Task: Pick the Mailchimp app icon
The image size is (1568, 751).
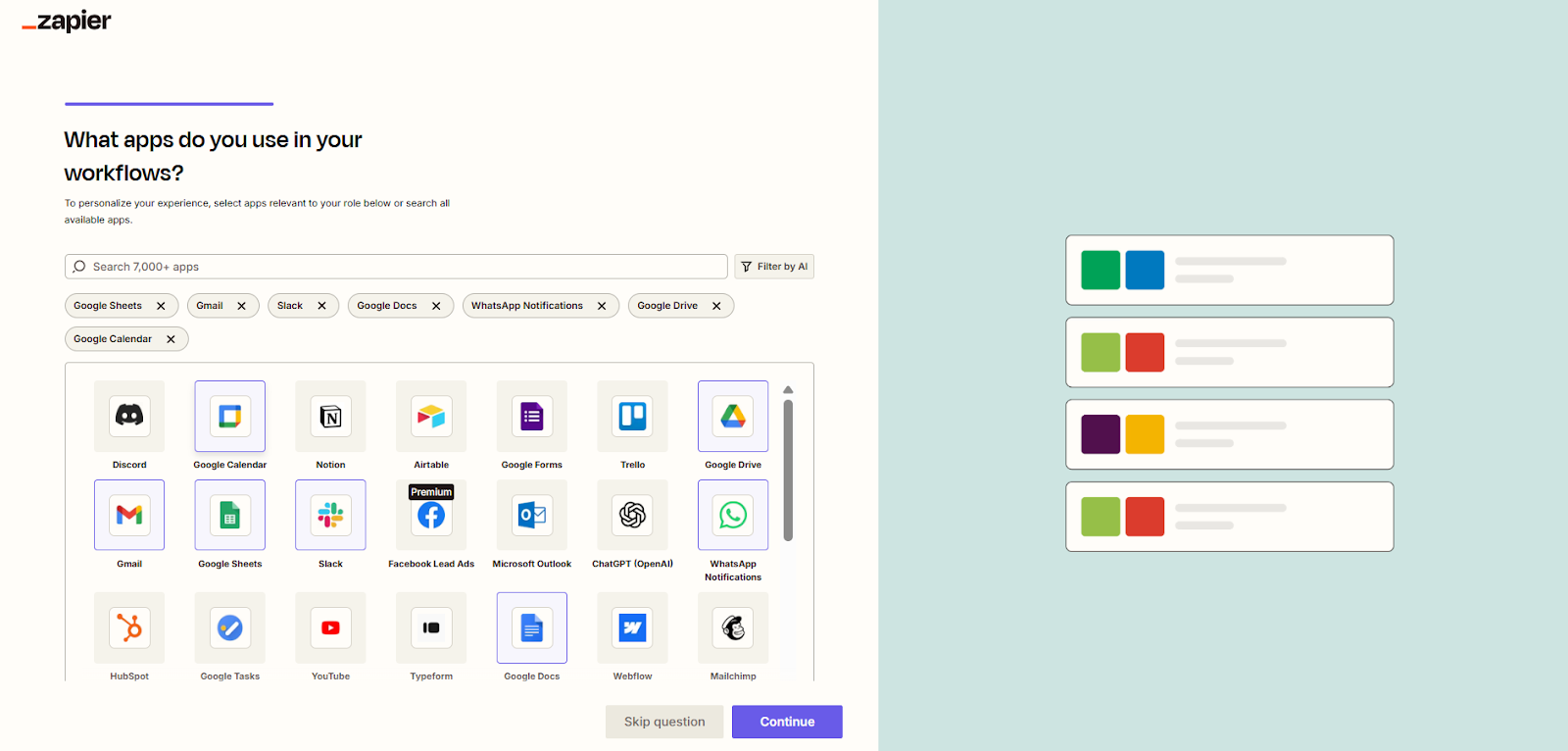Action: click(x=733, y=627)
